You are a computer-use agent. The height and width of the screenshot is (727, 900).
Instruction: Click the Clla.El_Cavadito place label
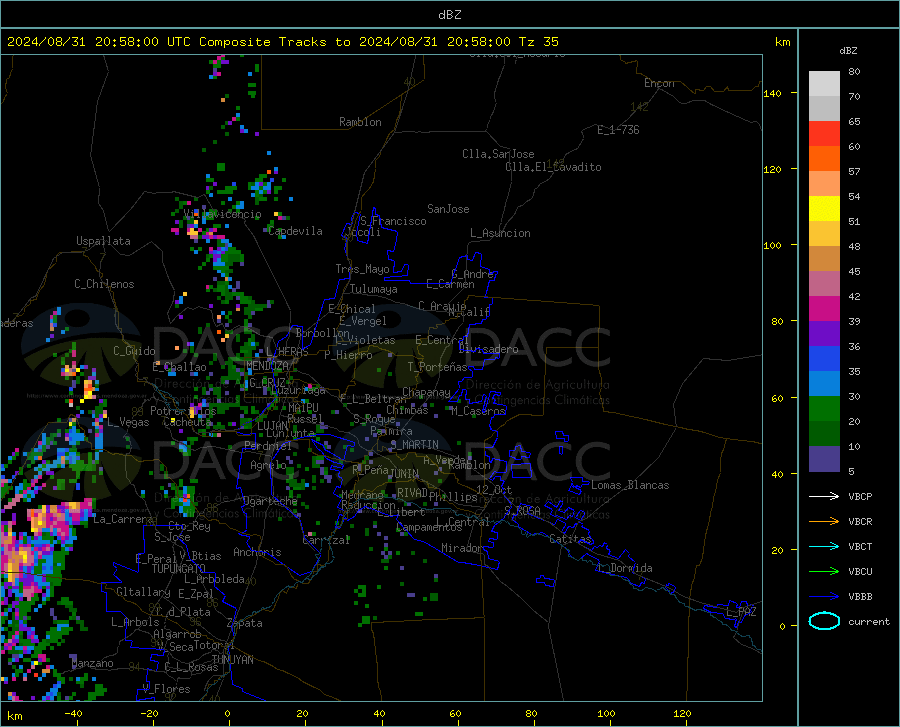tap(553, 167)
